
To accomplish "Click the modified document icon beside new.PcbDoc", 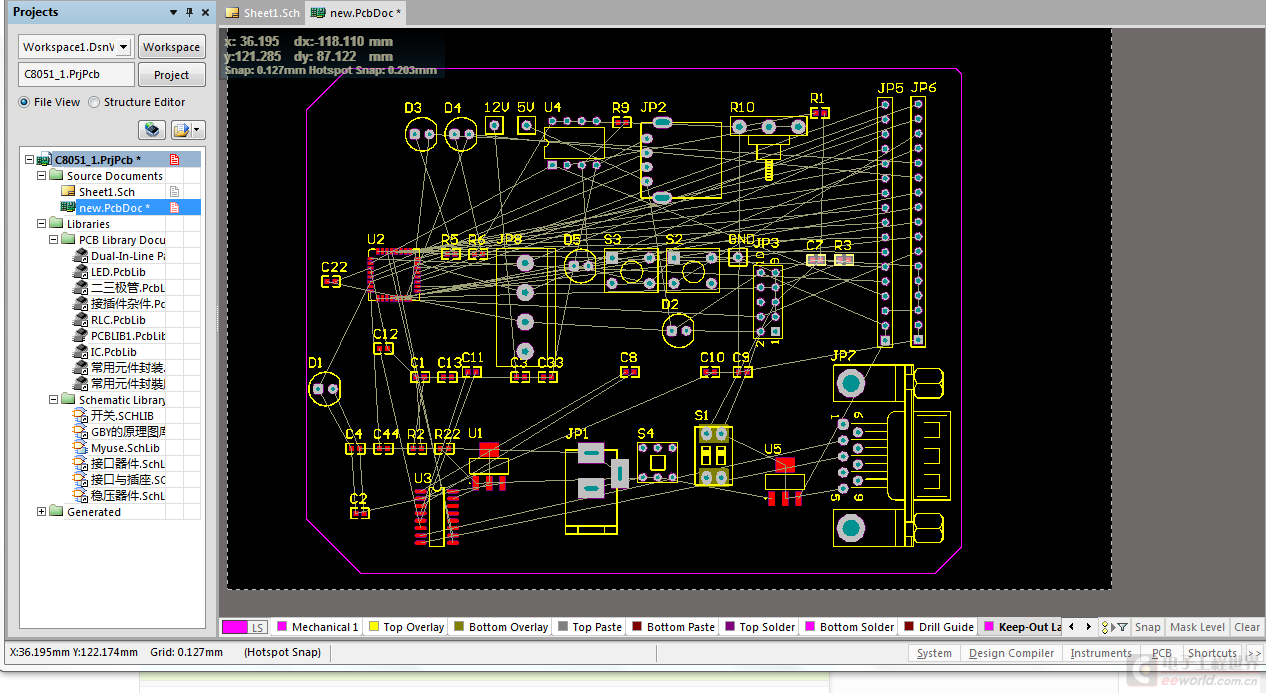I will [174, 208].
